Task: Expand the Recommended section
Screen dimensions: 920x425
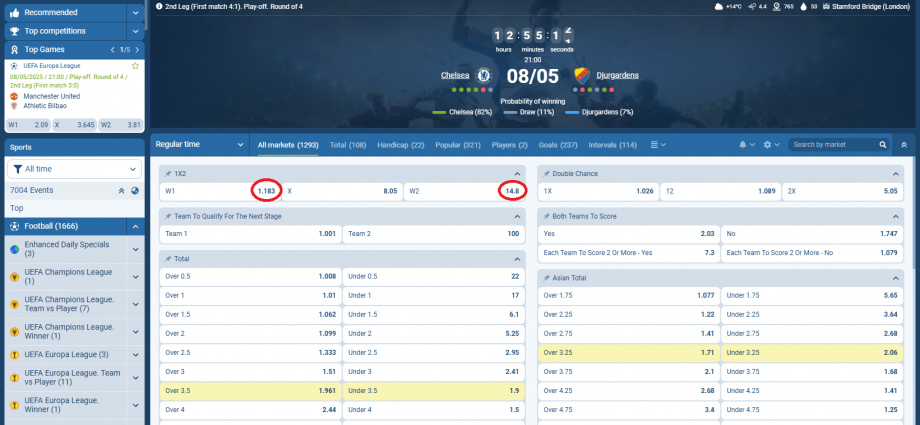Action: pos(136,12)
